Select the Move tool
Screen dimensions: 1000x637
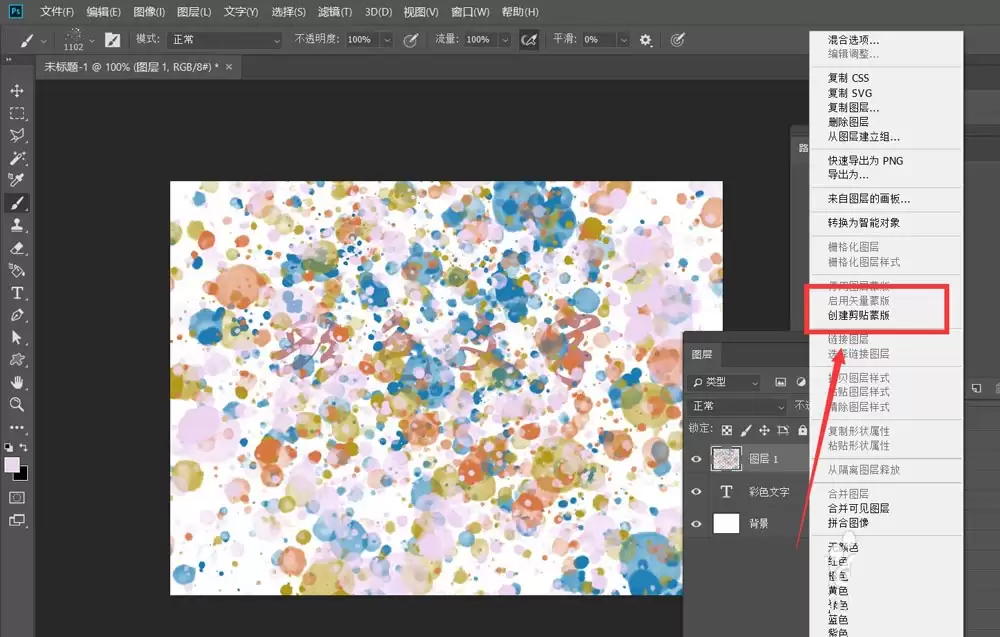pyautogui.click(x=17, y=91)
